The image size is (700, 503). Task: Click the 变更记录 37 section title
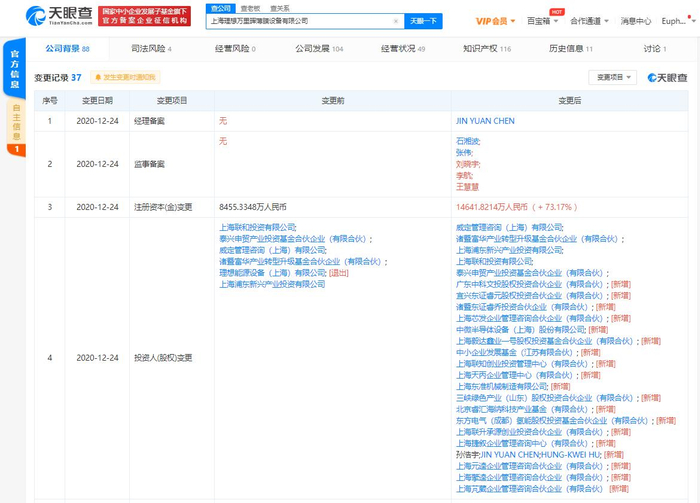58,78
